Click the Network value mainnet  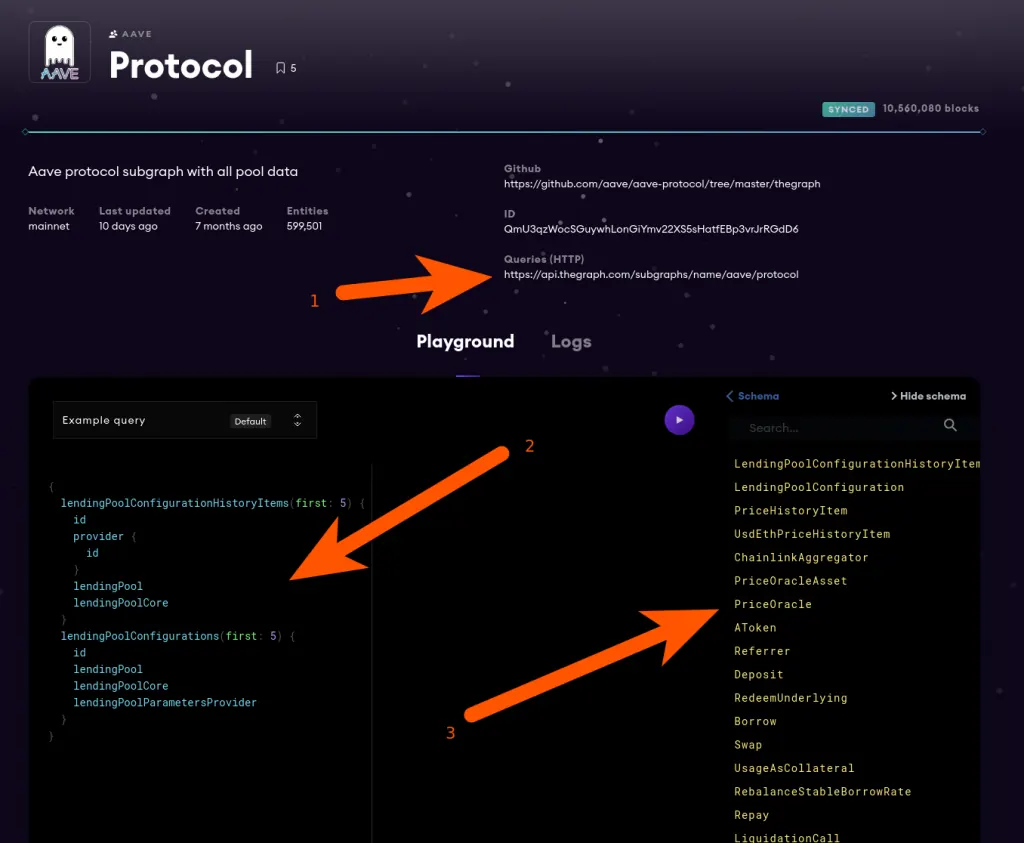point(49,226)
